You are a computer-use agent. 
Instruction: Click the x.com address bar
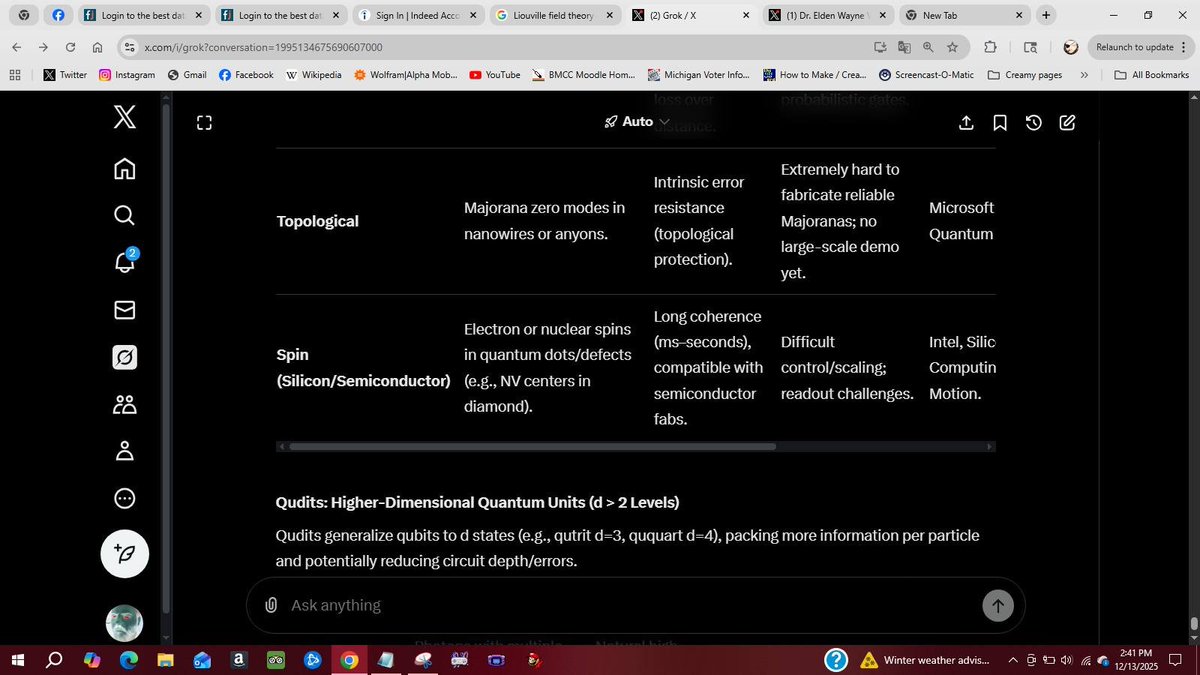pyautogui.click(x=500, y=47)
